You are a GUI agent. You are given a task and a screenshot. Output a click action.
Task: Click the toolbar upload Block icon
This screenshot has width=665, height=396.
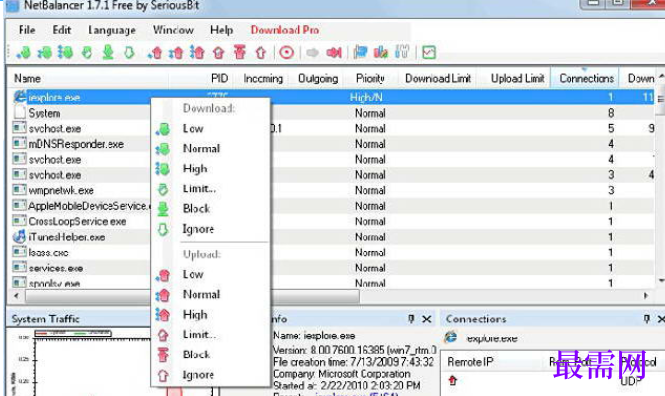(240, 53)
